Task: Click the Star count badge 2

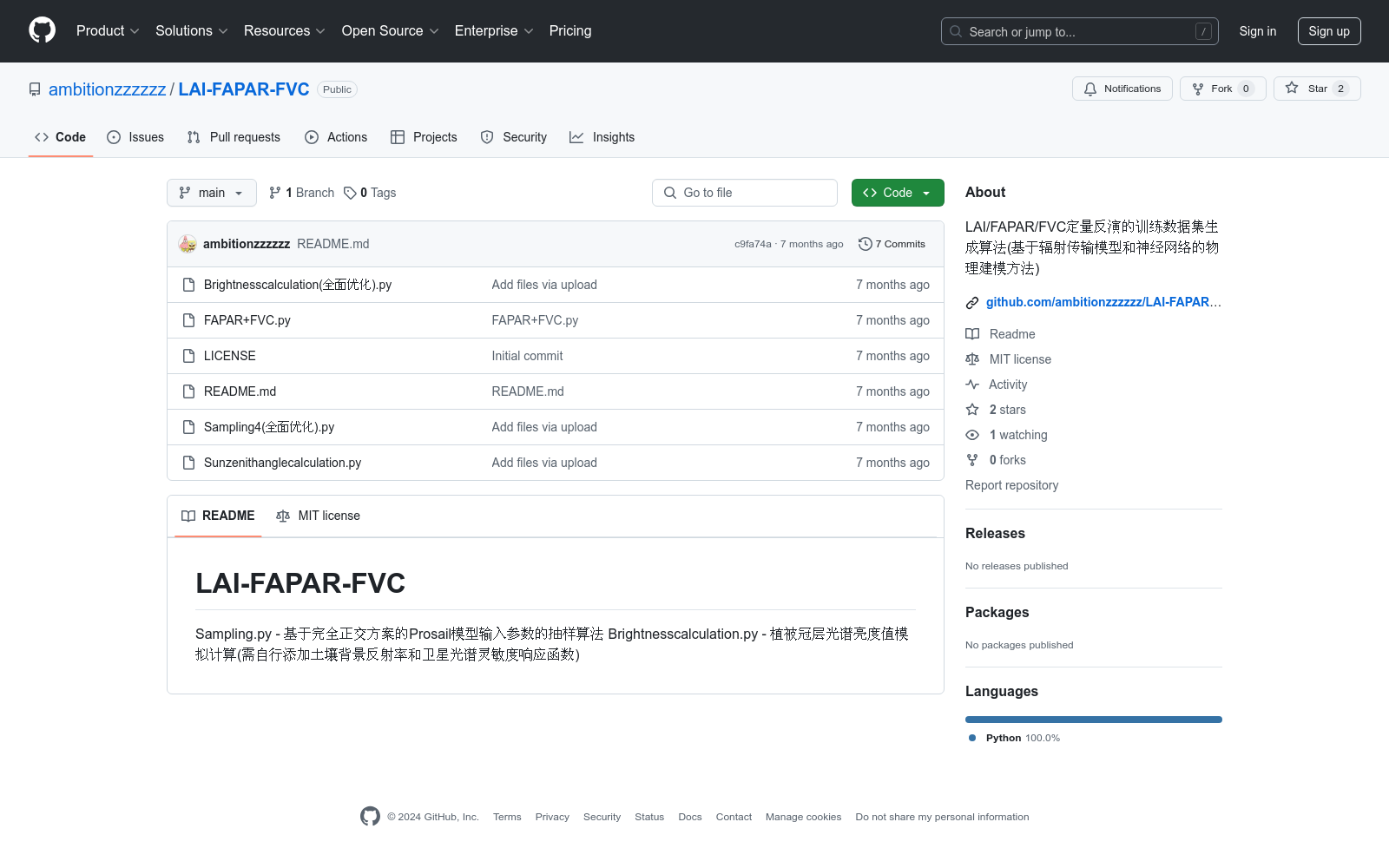Action: click(x=1340, y=89)
